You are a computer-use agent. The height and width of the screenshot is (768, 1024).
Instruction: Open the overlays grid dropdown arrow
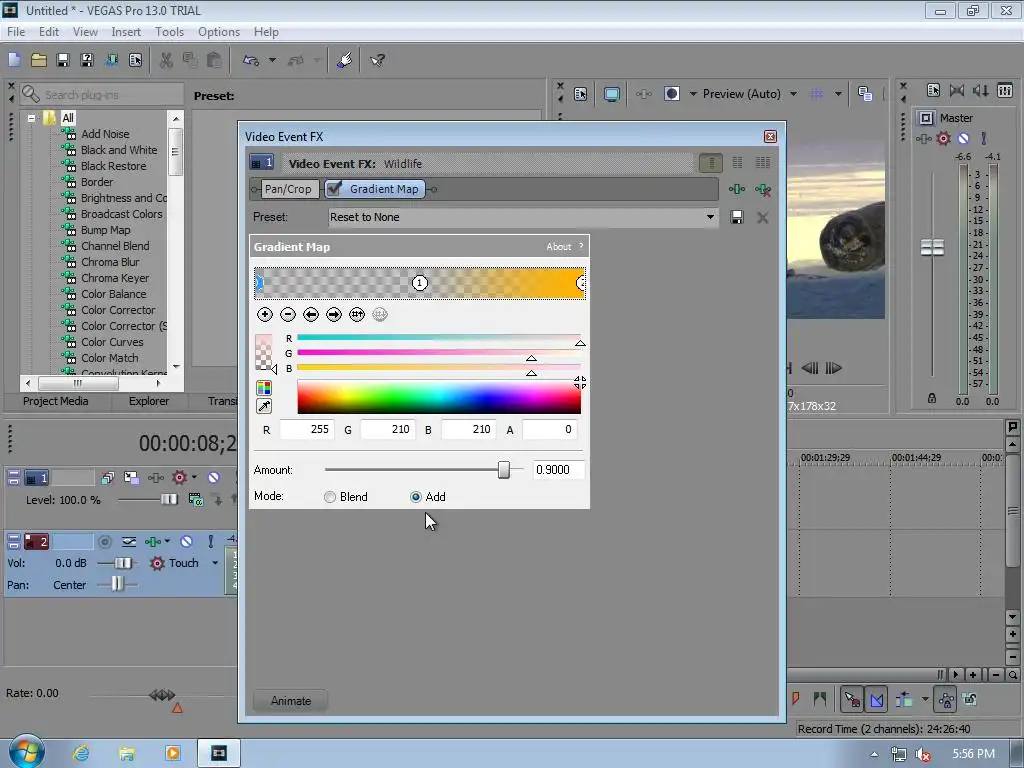pyautogui.click(x=838, y=94)
